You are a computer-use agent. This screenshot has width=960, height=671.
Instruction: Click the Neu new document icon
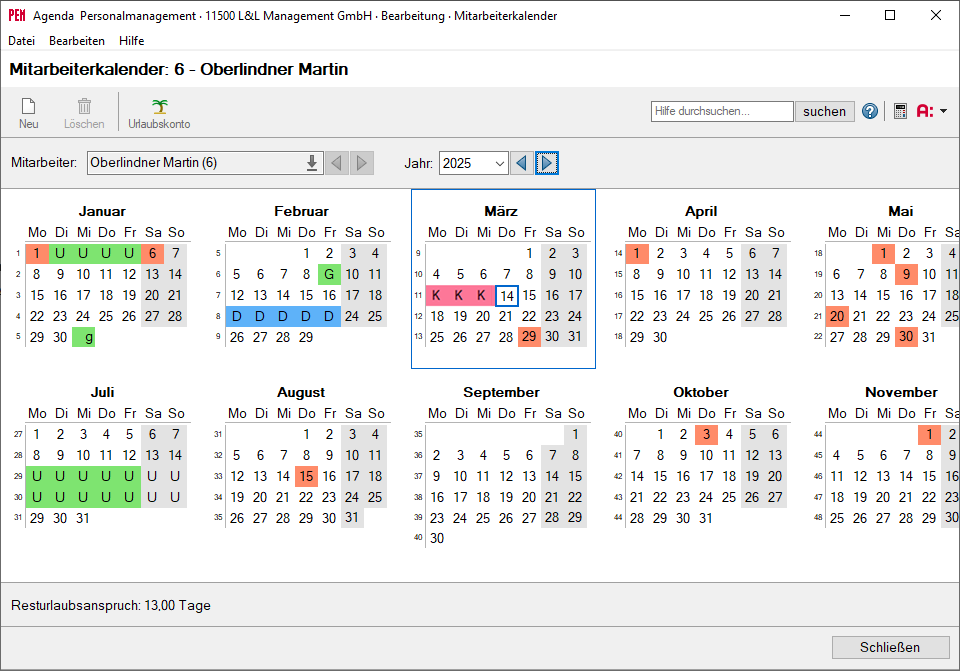(x=28, y=107)
